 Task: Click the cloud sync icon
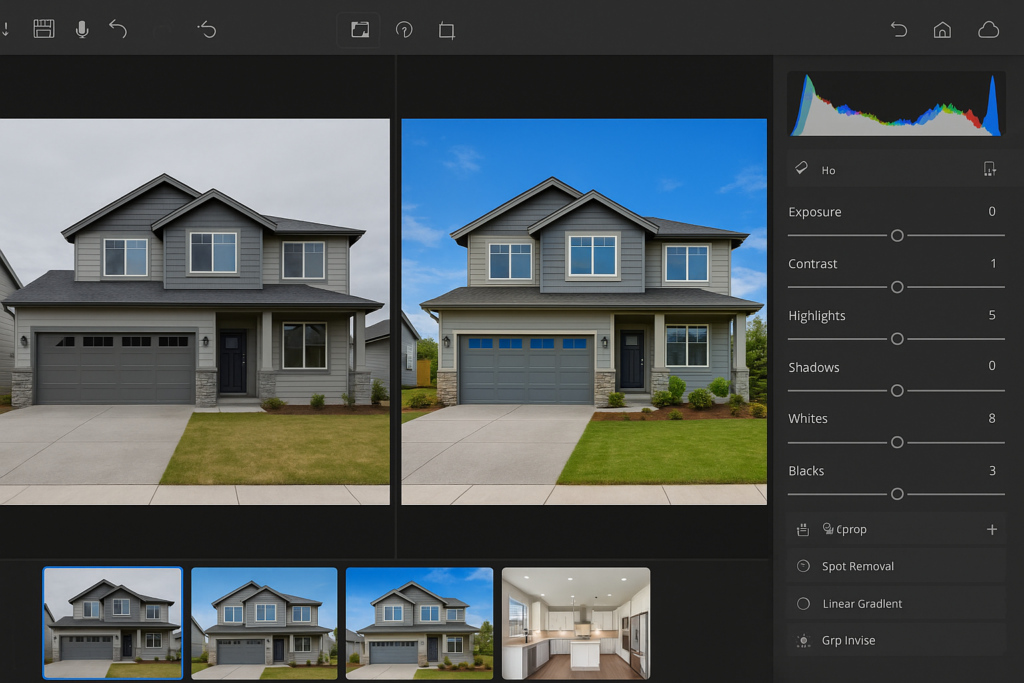point(988,30)
